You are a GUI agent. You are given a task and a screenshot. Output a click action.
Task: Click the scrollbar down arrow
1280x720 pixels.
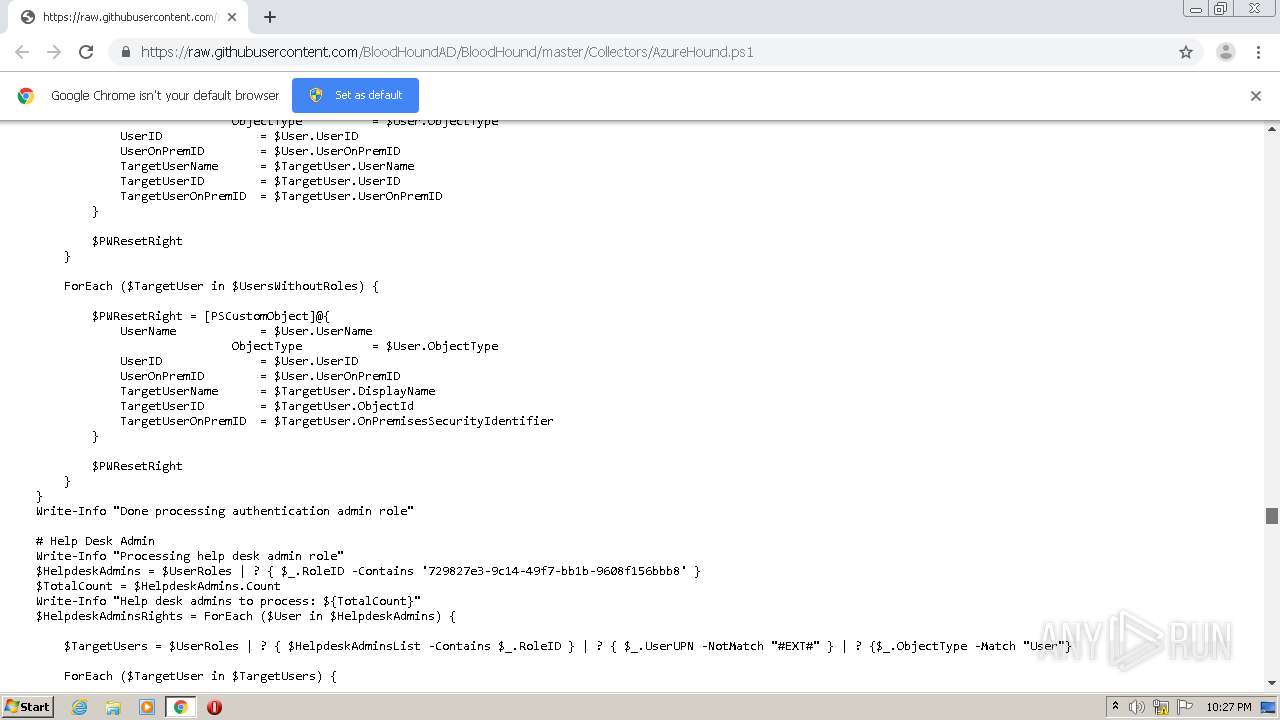[x=1272, y=684]
